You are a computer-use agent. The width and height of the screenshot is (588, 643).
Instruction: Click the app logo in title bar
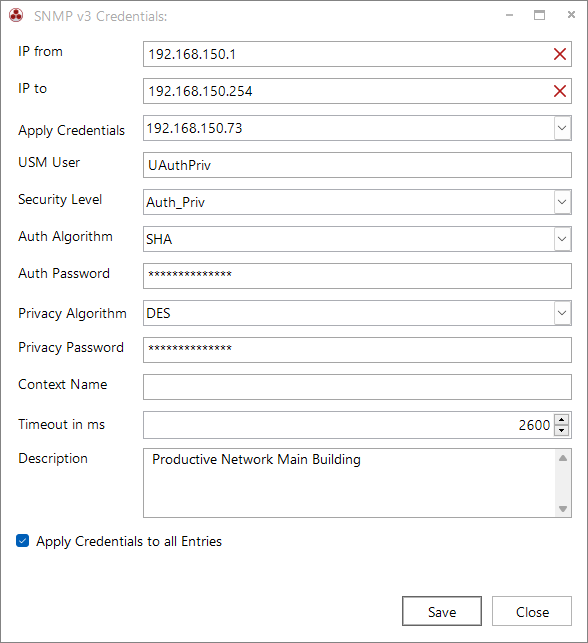16,16
